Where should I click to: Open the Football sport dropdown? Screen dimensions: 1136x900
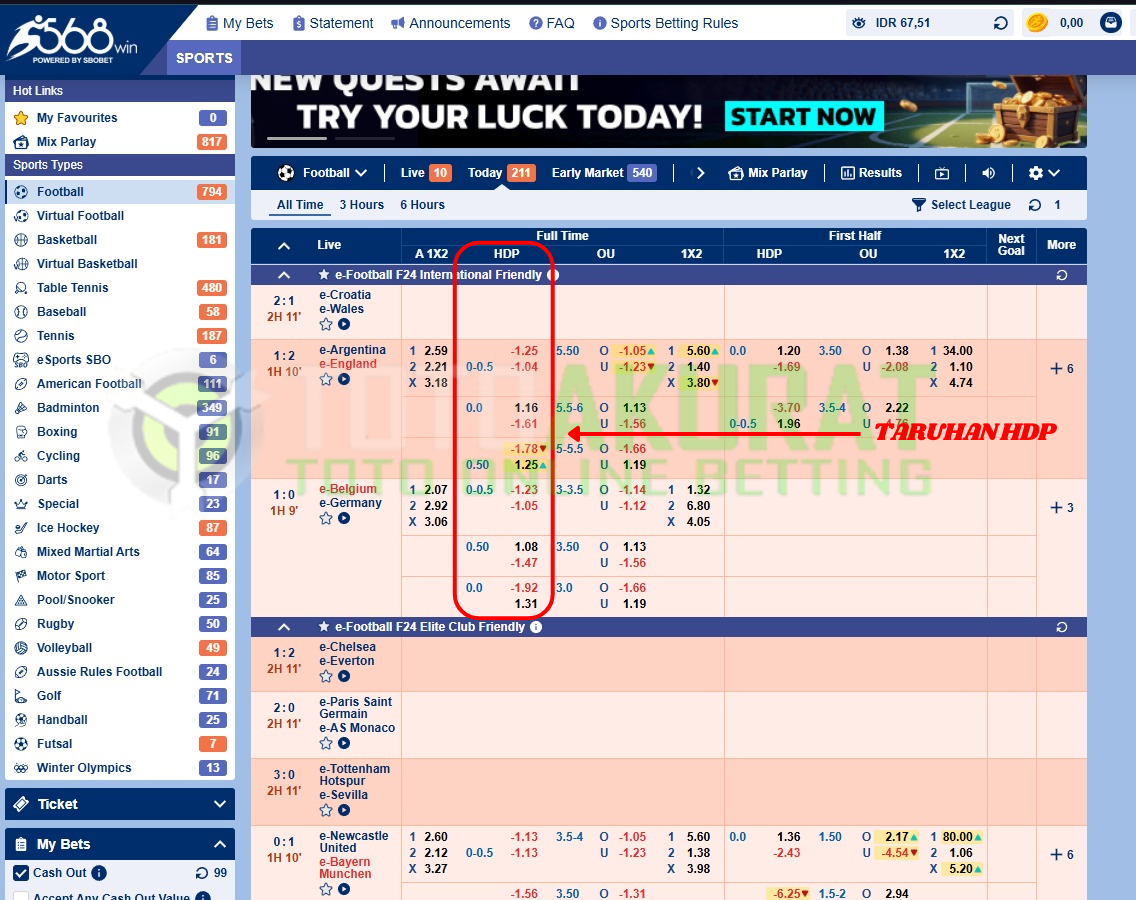tap(323, 173)
